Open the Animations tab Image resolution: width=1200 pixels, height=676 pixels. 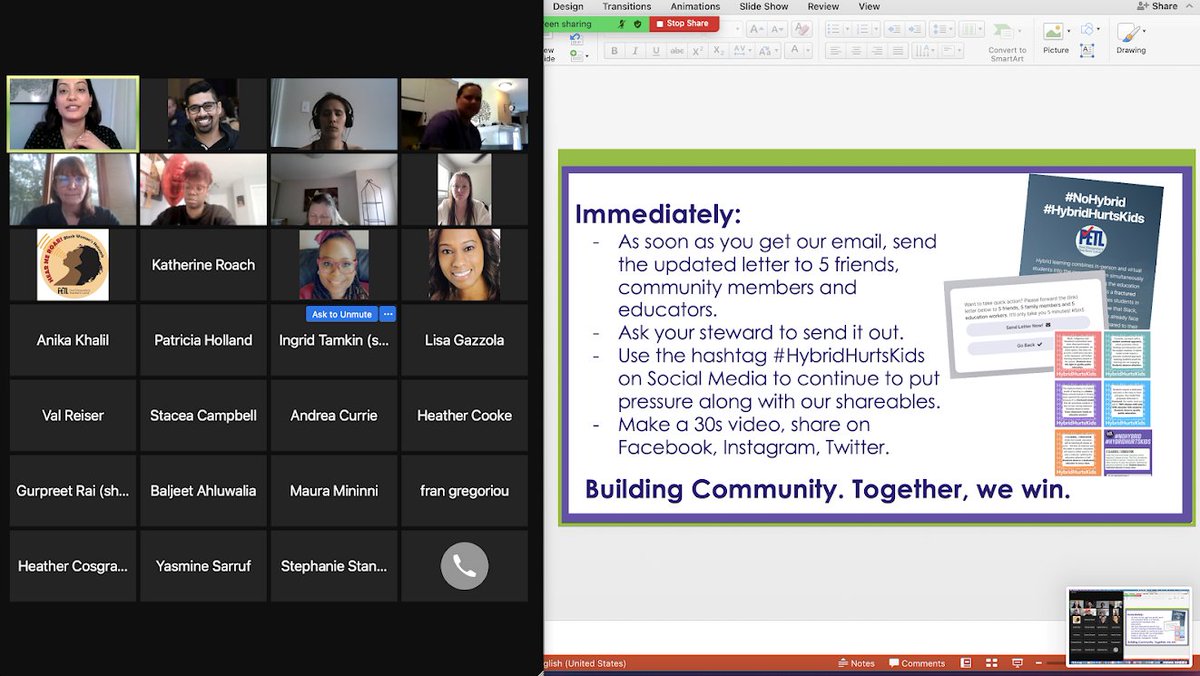(x=695, y=6)
